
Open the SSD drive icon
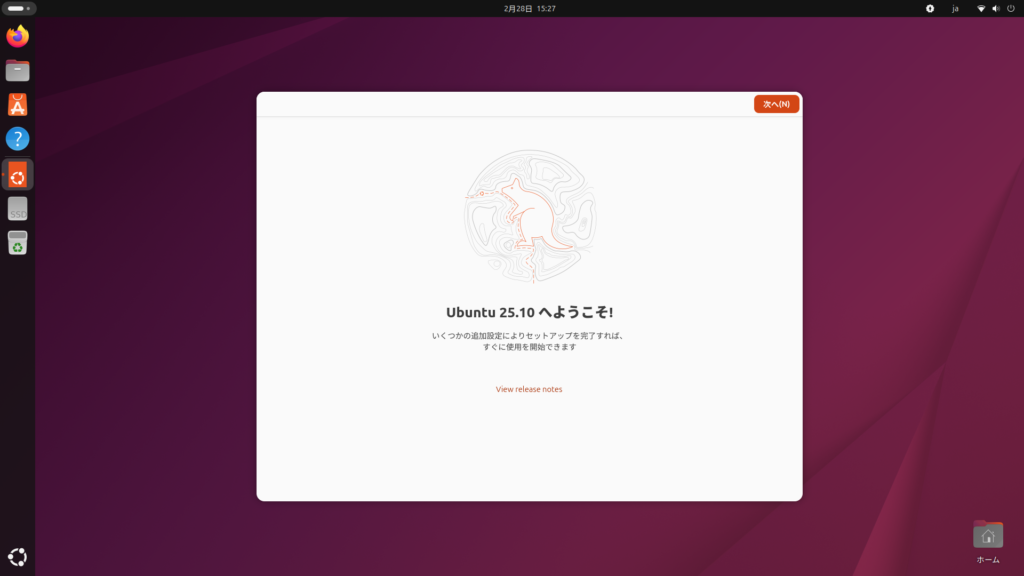pos(17,208)
